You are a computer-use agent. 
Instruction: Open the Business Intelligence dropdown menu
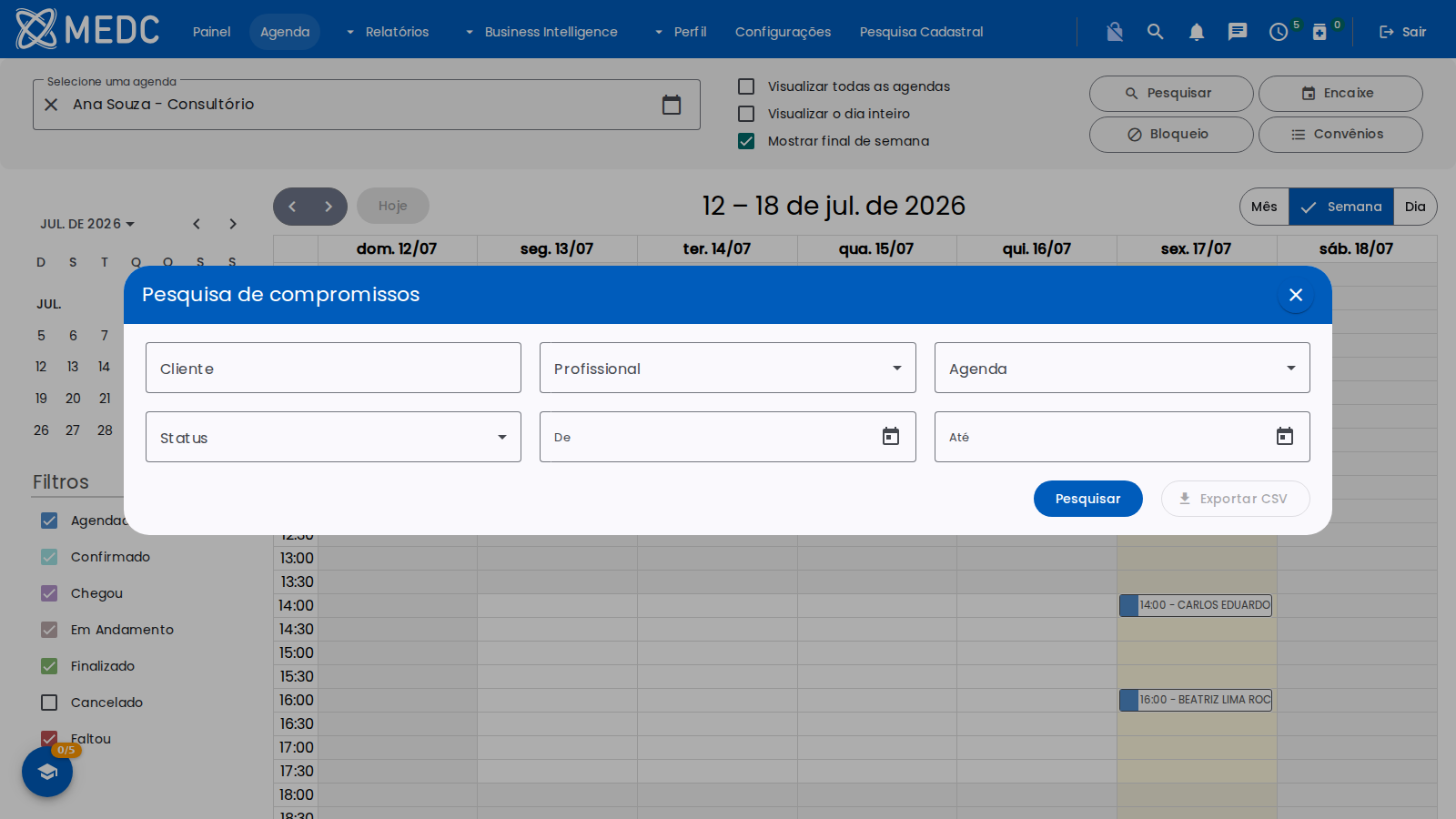[541, 32]
